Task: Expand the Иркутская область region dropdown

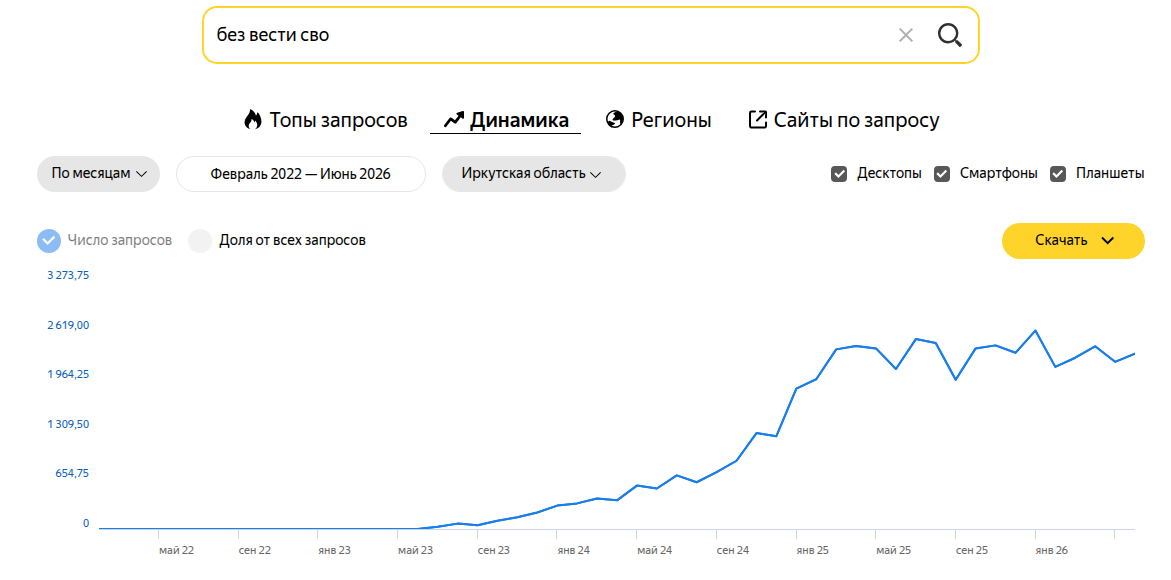Action: pyautogui.click(x=533, y=174)
